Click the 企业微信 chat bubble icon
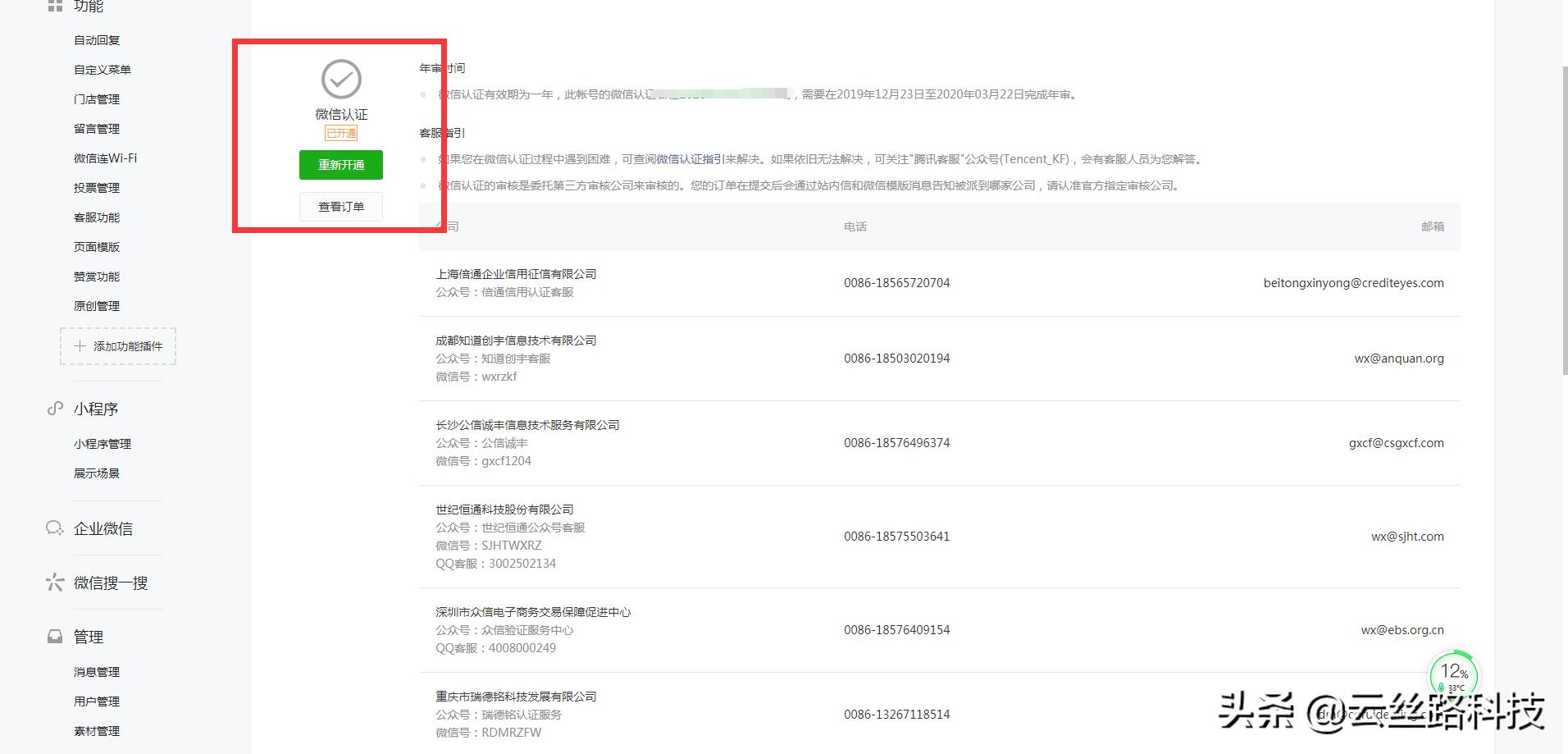This screenshot has width=1568, height=754. (54, 528)
